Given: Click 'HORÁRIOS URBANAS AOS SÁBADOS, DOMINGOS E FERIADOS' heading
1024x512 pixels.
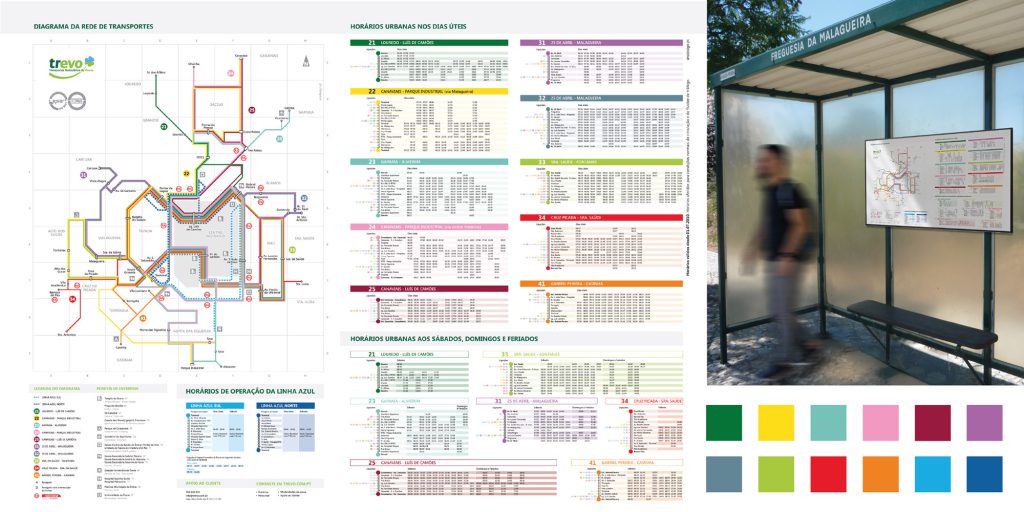Looking at the screenshot, I should (x=444, y=339).
